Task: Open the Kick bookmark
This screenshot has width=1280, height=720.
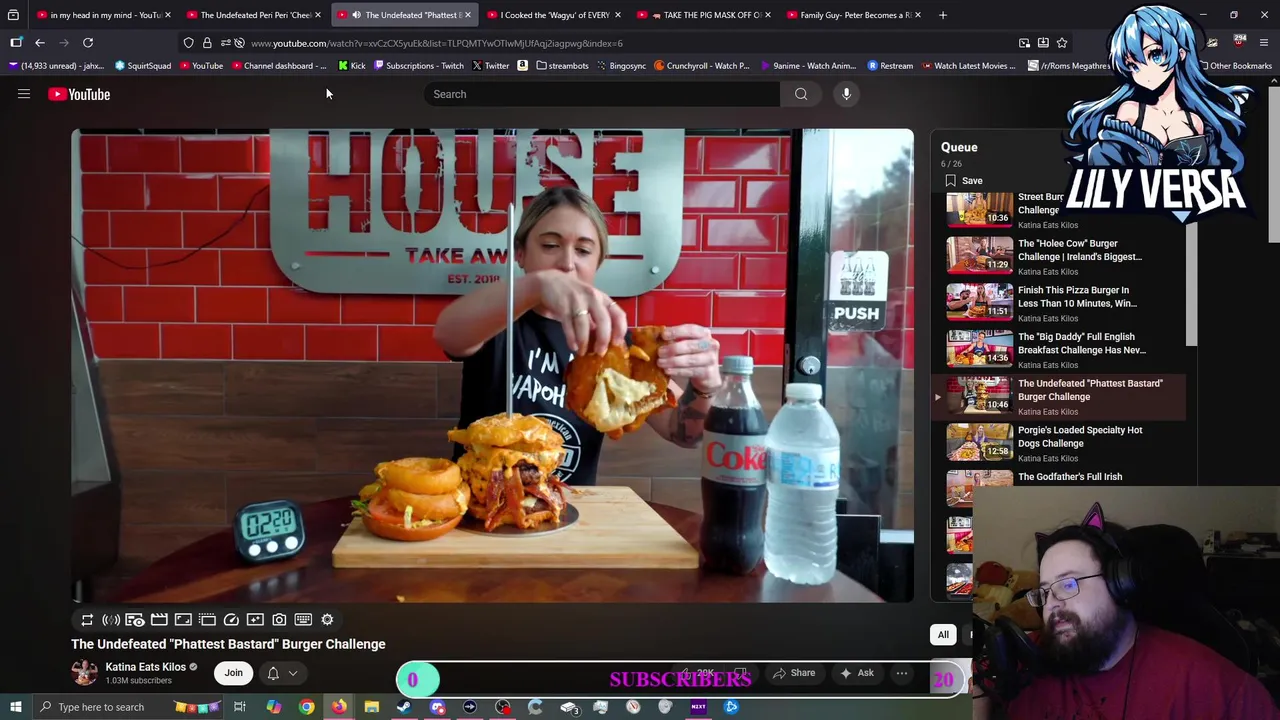Action: click(x=351, y=66)
